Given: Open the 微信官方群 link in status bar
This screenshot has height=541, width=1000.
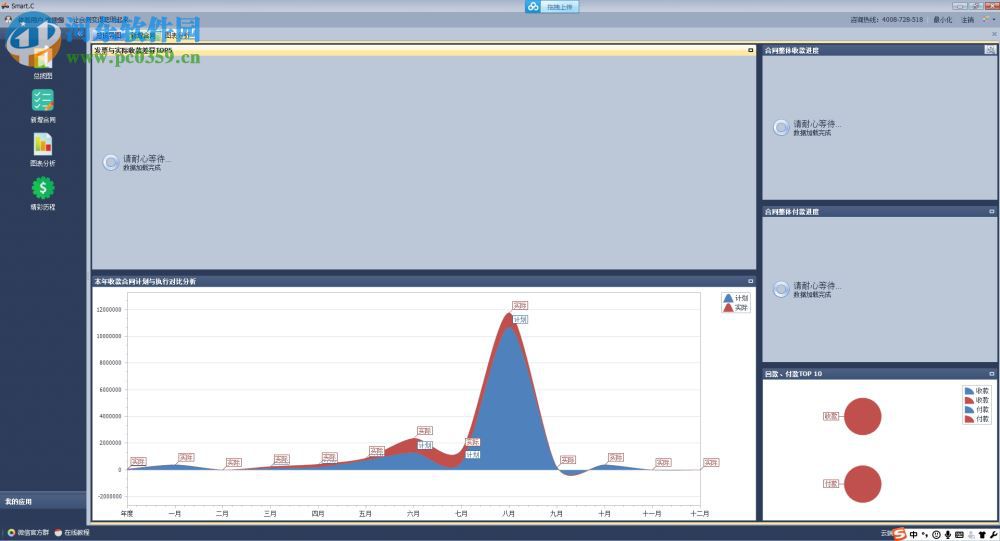Looking at the screenshot, I should (28, 532).
